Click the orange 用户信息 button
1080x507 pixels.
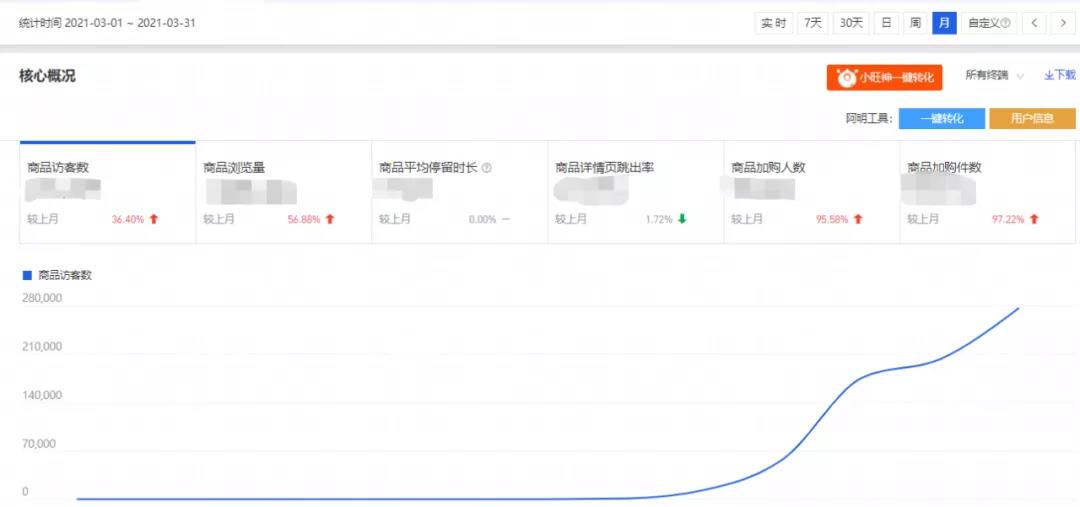[1032, 119]
